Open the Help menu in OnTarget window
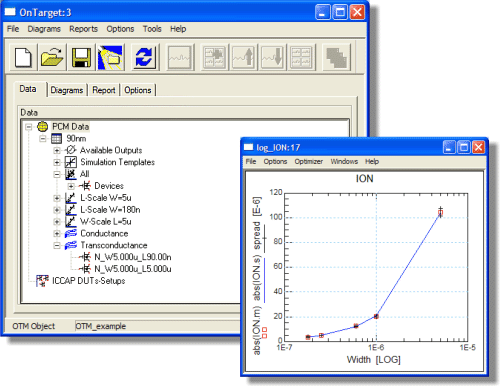501x387 pixels. [x=178, y=29]
